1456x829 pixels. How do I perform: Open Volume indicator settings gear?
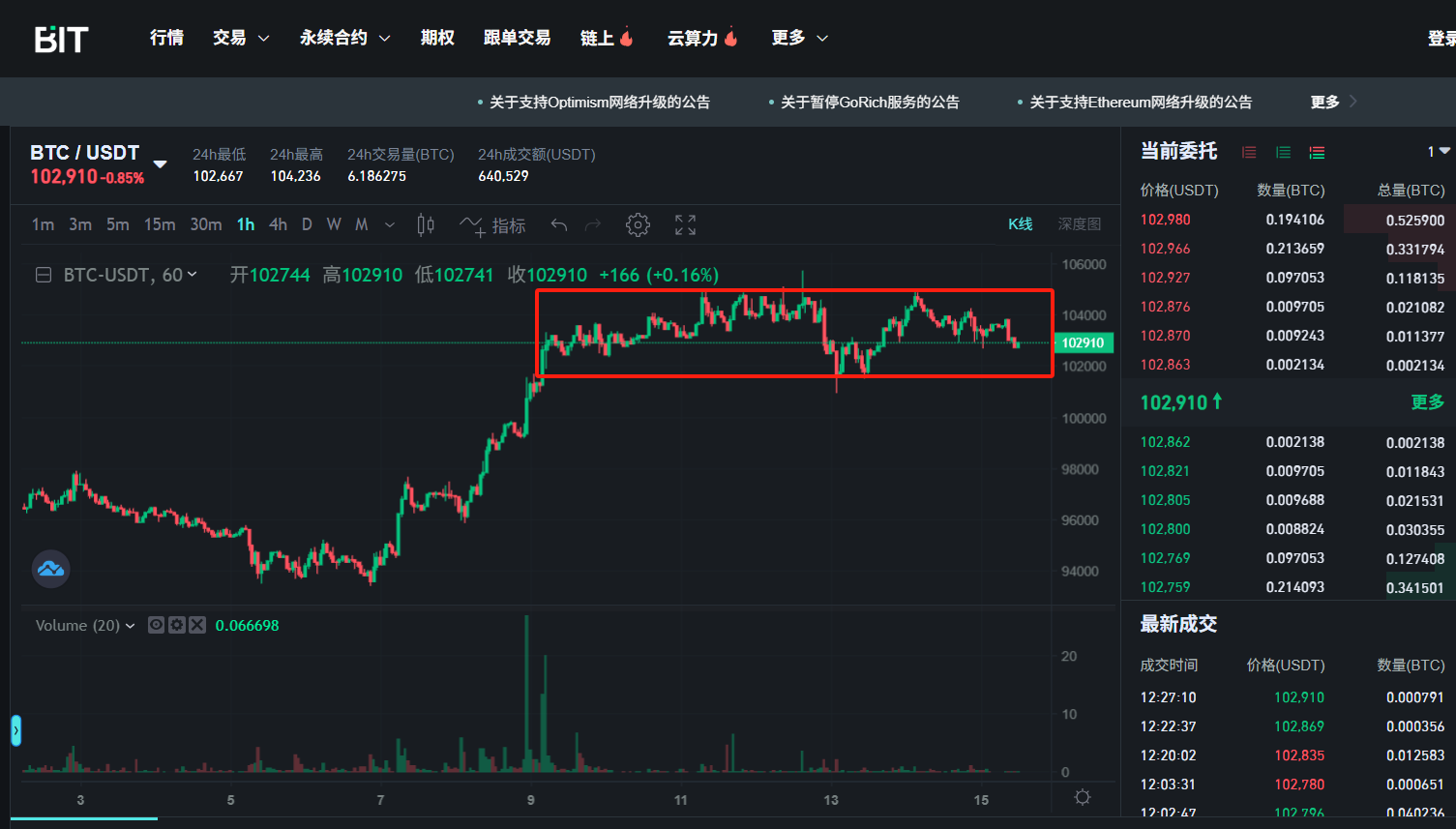pos(176,625)
